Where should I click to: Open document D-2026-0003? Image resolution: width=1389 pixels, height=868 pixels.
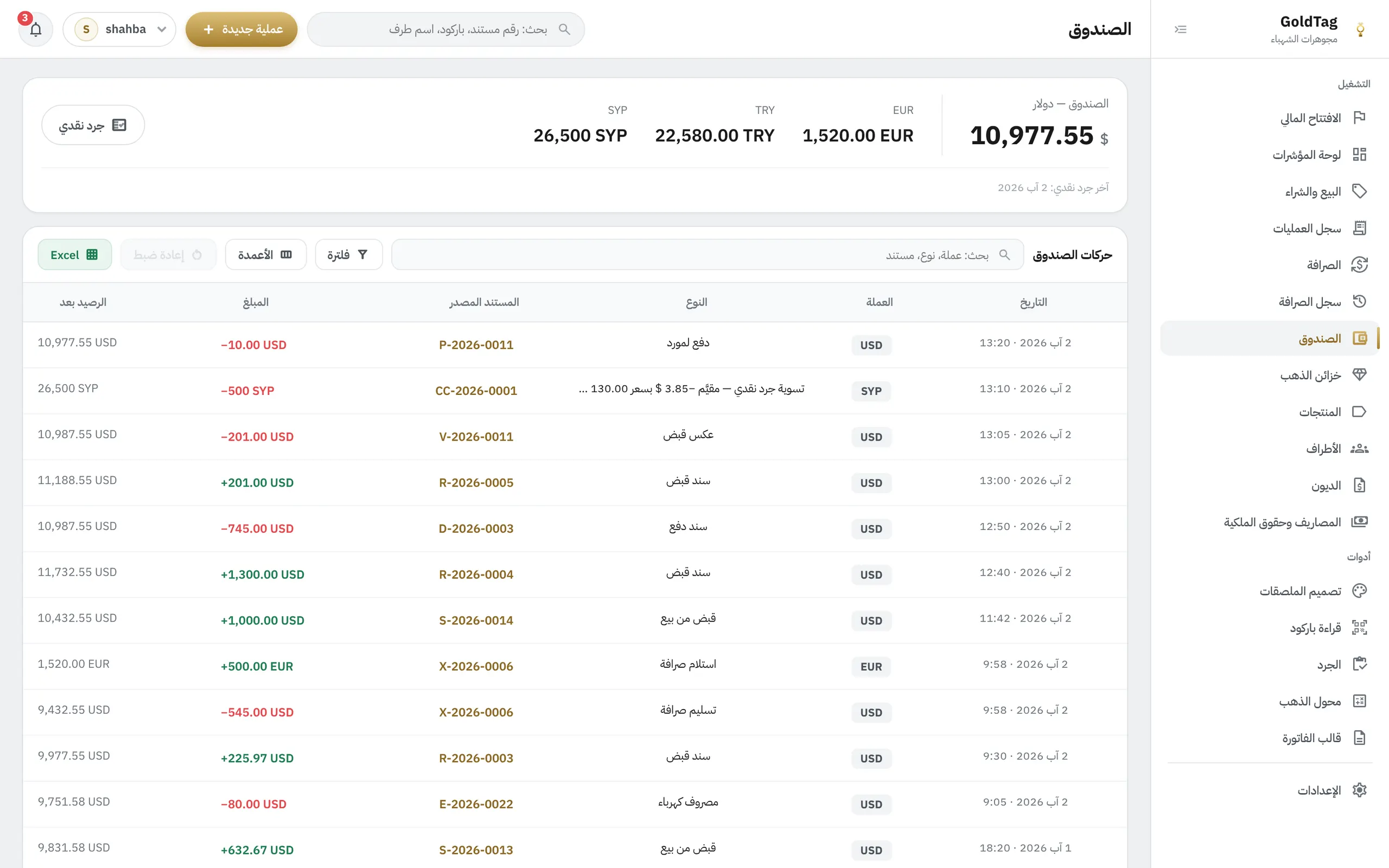[x=476, y=528]
